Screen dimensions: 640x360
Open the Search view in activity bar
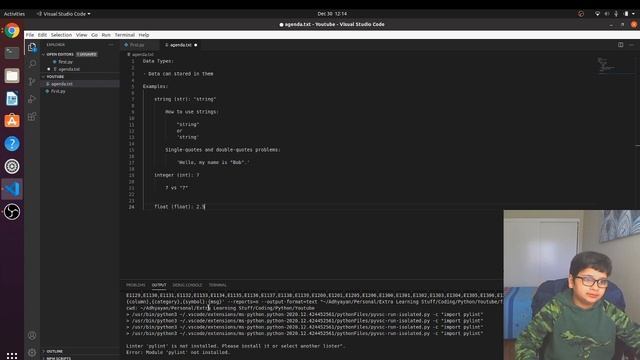click(x=32, y=64)
